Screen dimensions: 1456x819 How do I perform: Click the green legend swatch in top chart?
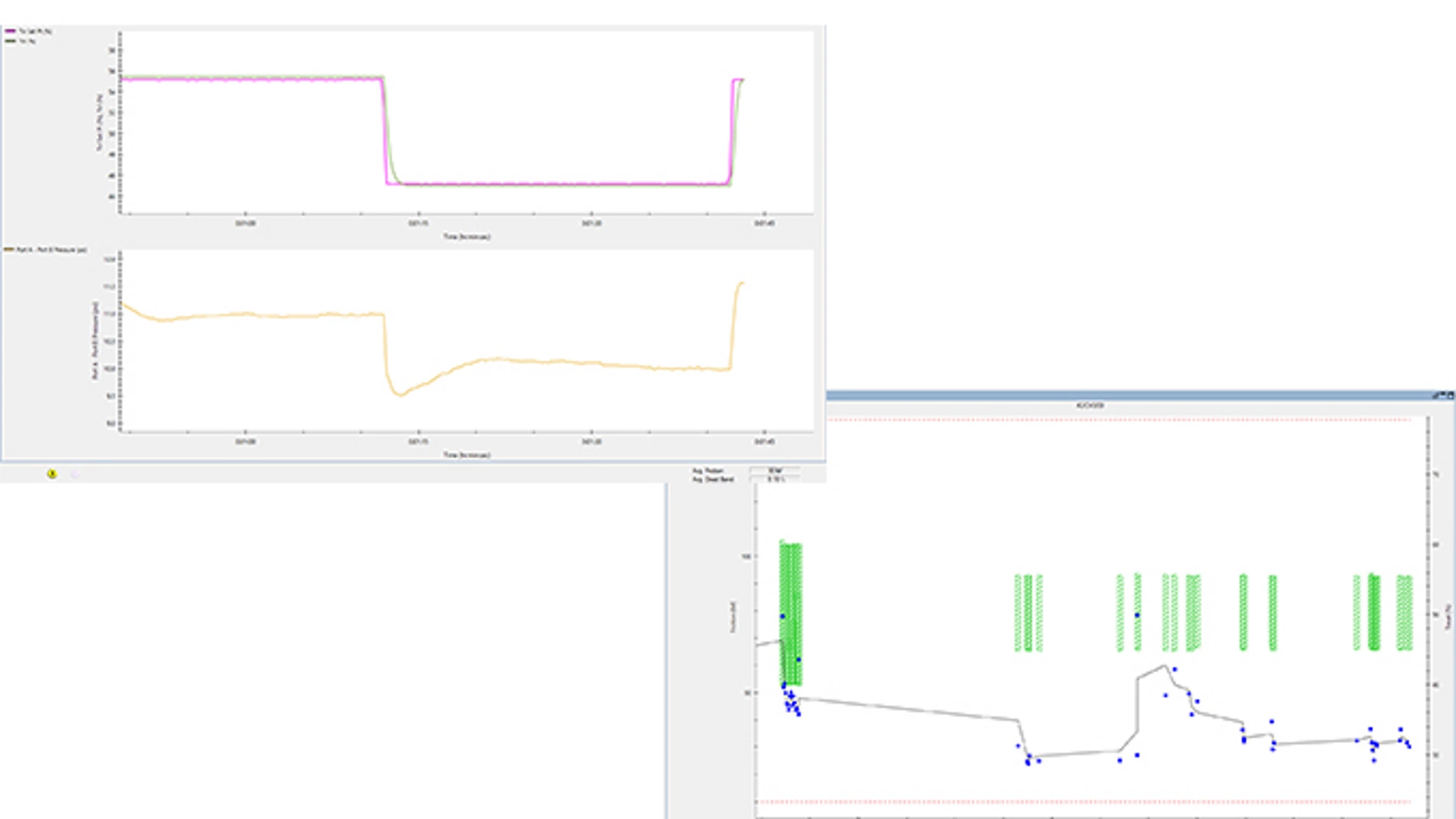click(11, 41)
